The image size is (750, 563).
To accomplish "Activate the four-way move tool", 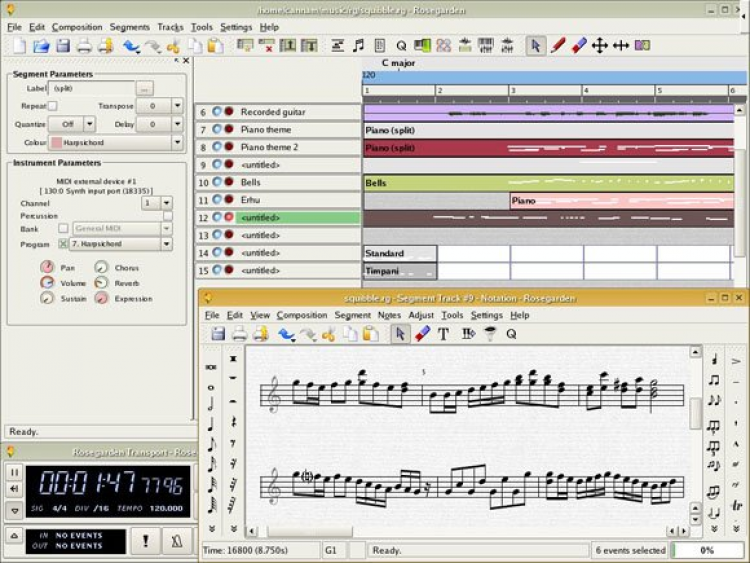I will (x=600, y=46).
